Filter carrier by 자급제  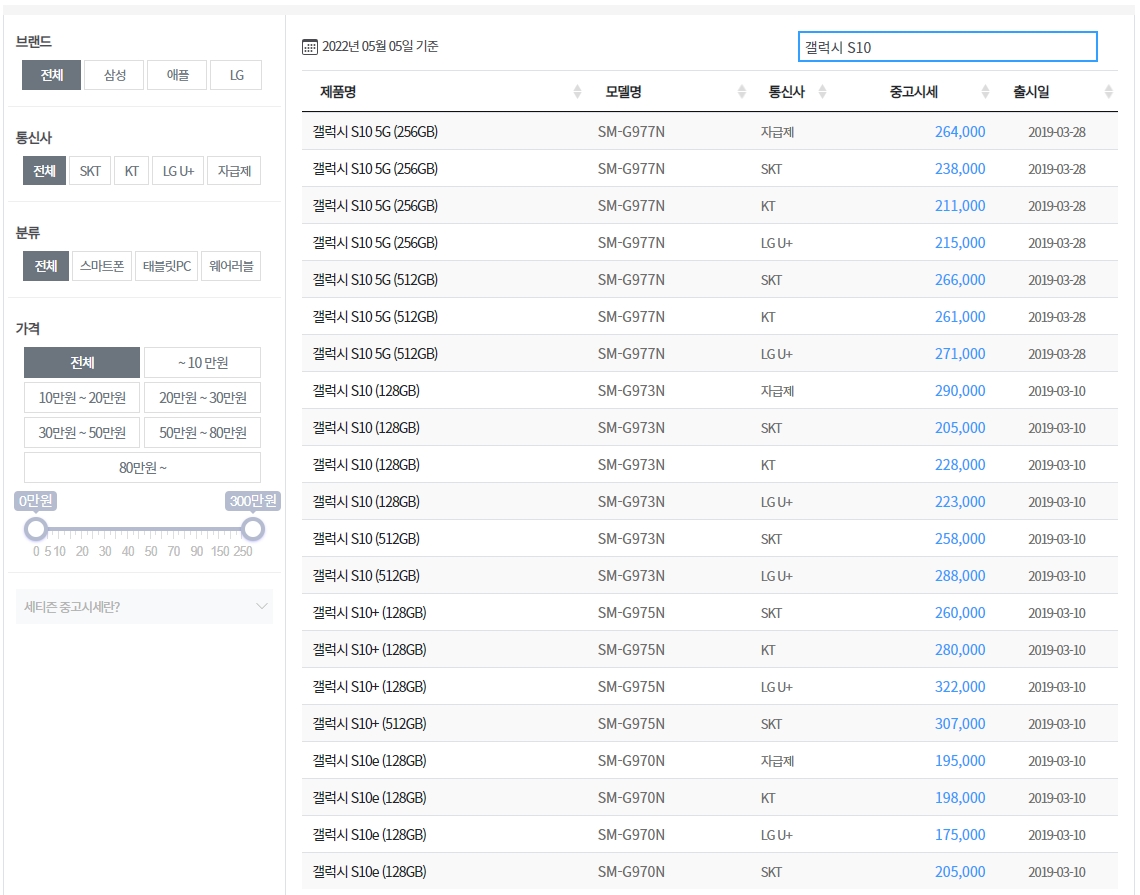tap(234, 171)
